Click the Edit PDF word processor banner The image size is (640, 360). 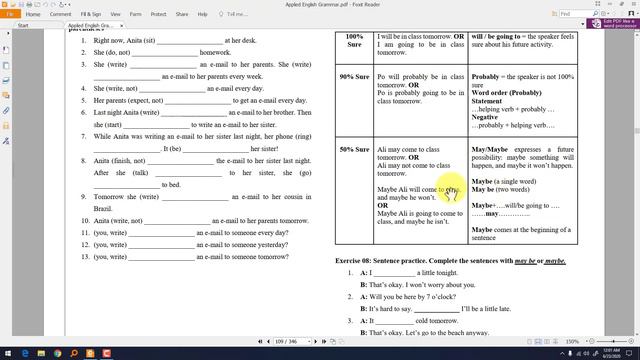pyautogui.click(x=613, y=24)
